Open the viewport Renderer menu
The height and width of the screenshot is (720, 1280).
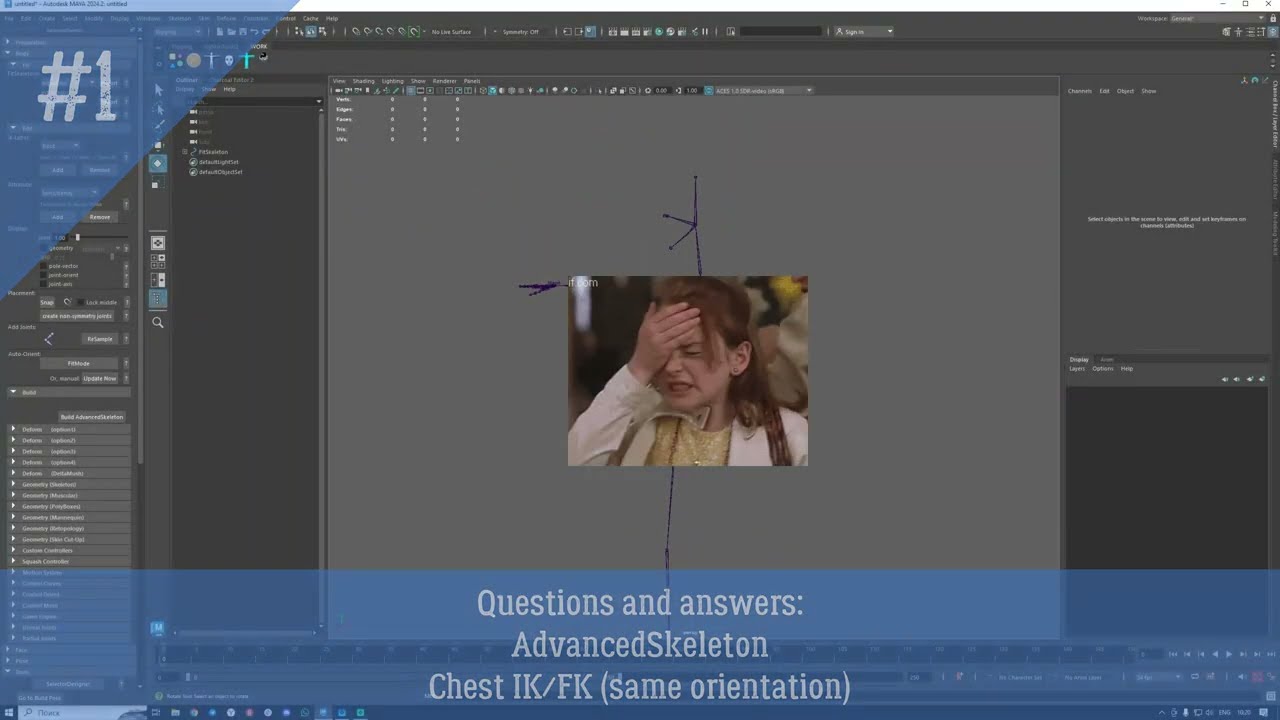point(445,81)
